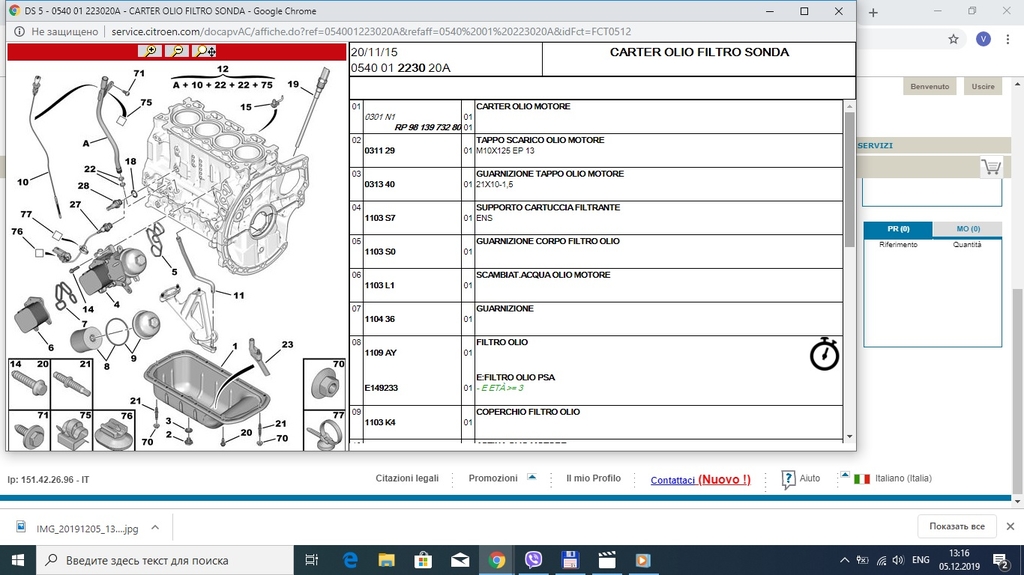This screenshot has width=1024, height=575.
Task: Open the Windows notification center
Action: (1000, 560)
